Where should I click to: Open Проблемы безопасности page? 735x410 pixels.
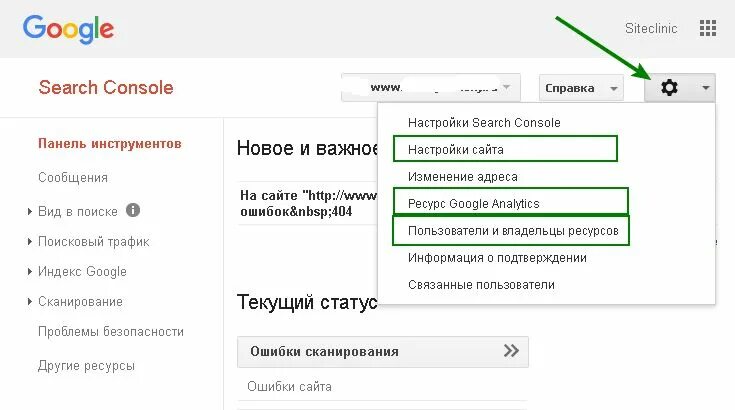click(x=111, y=332)
